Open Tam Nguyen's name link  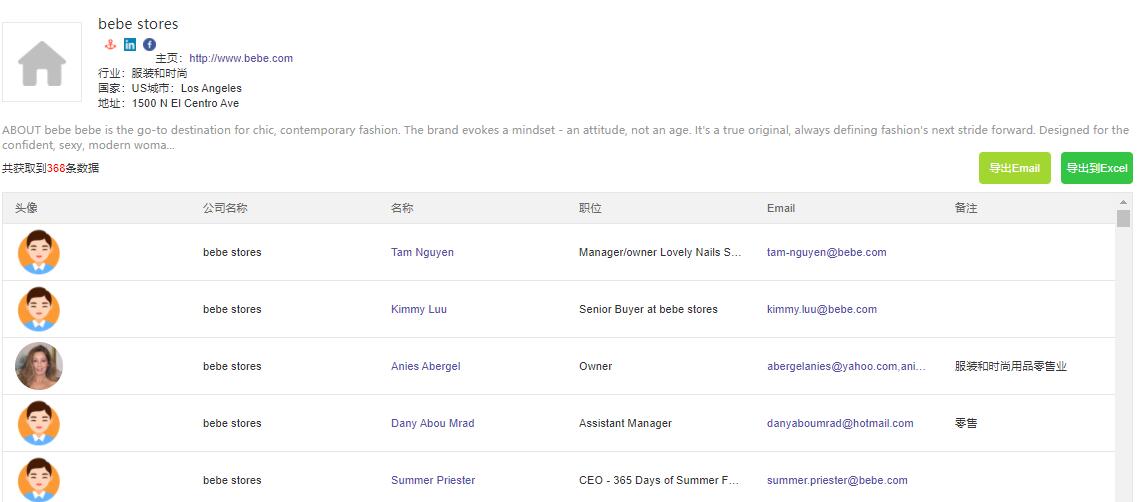pos(422,253)
